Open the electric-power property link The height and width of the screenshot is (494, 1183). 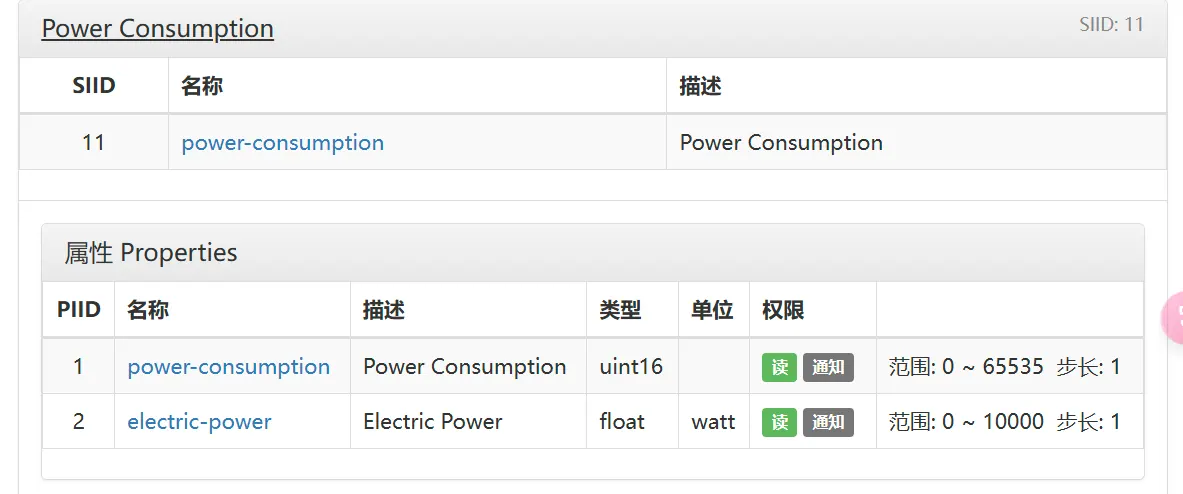coord(199,422)
